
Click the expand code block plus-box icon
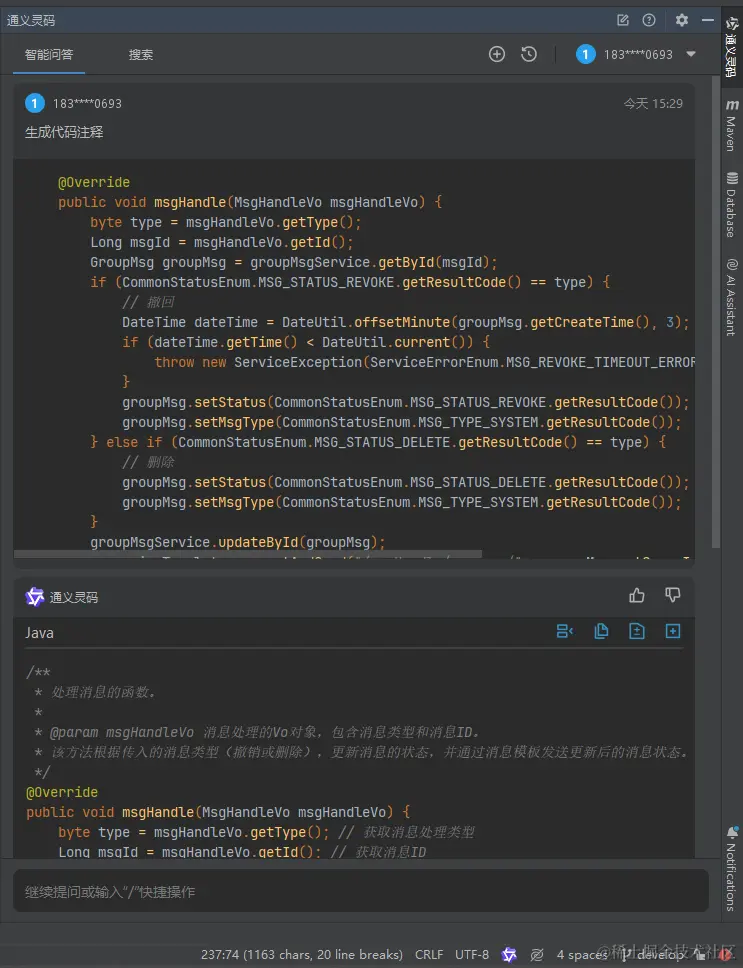(673, 631)
